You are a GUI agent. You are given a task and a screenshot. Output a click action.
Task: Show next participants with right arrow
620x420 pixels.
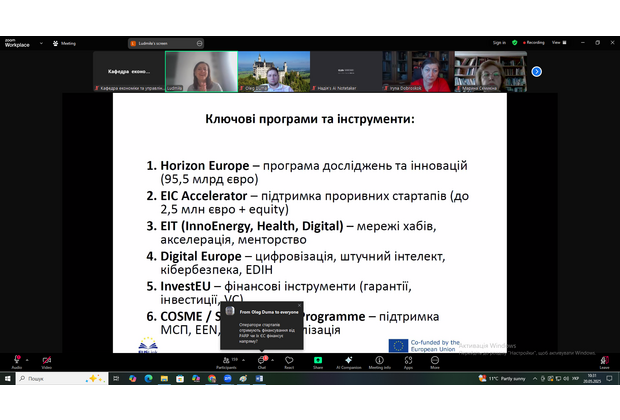point(536,71)
